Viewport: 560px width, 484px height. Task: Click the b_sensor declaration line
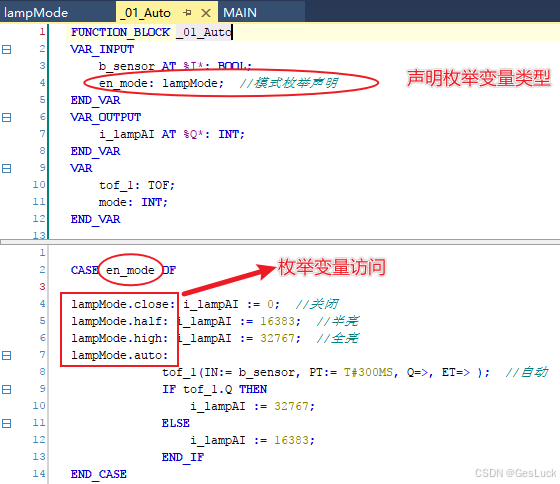point(175,66)
